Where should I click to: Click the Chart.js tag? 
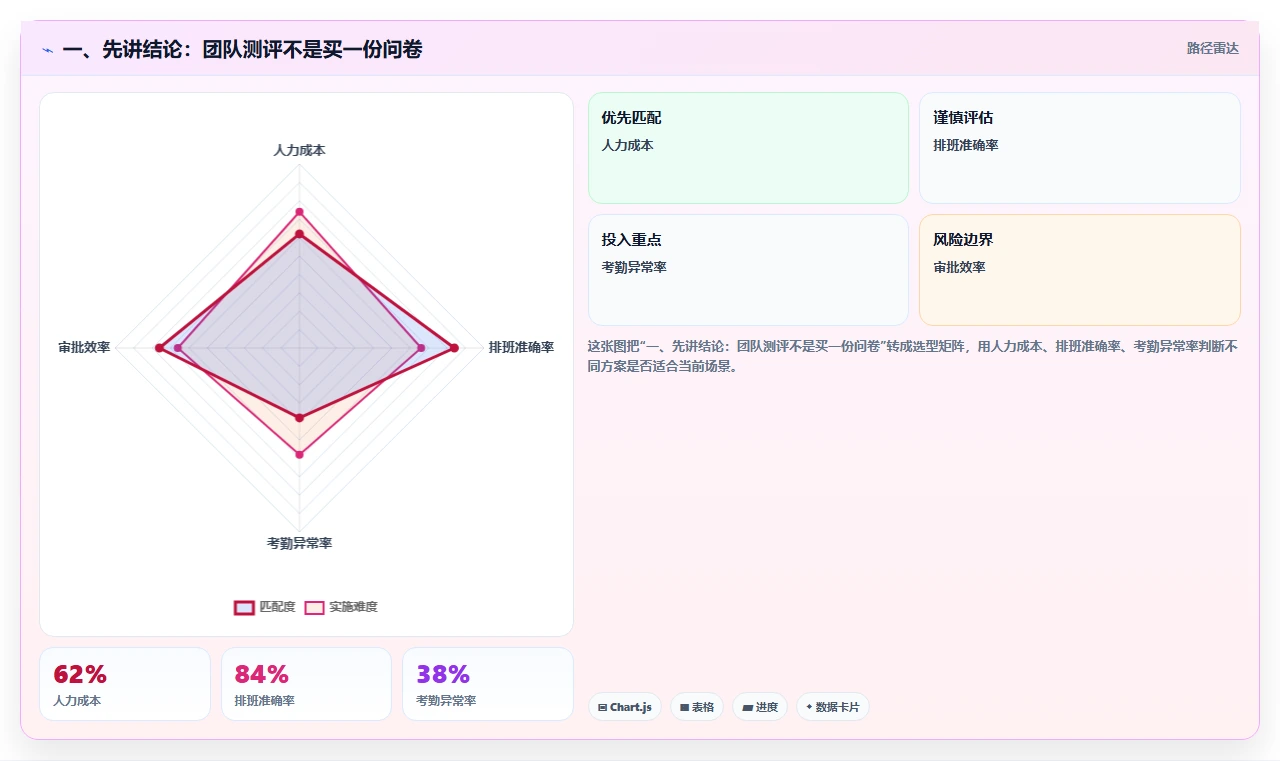pyautogui.click(x=625, y=707)
